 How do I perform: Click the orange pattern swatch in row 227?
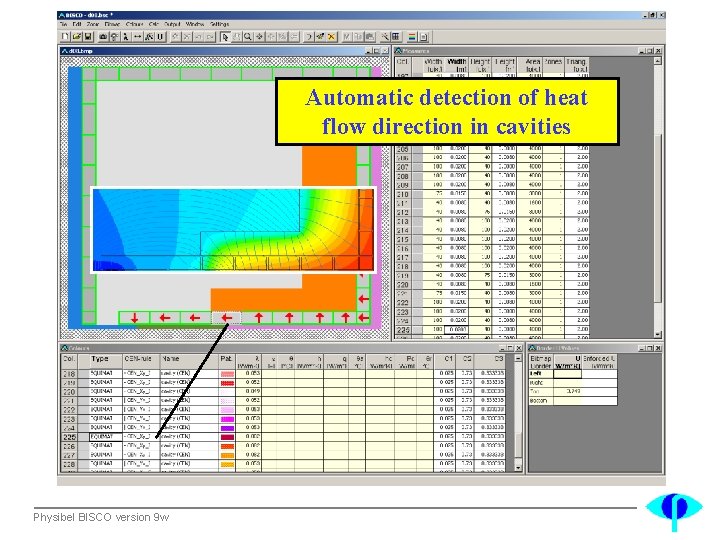(227, 456)
